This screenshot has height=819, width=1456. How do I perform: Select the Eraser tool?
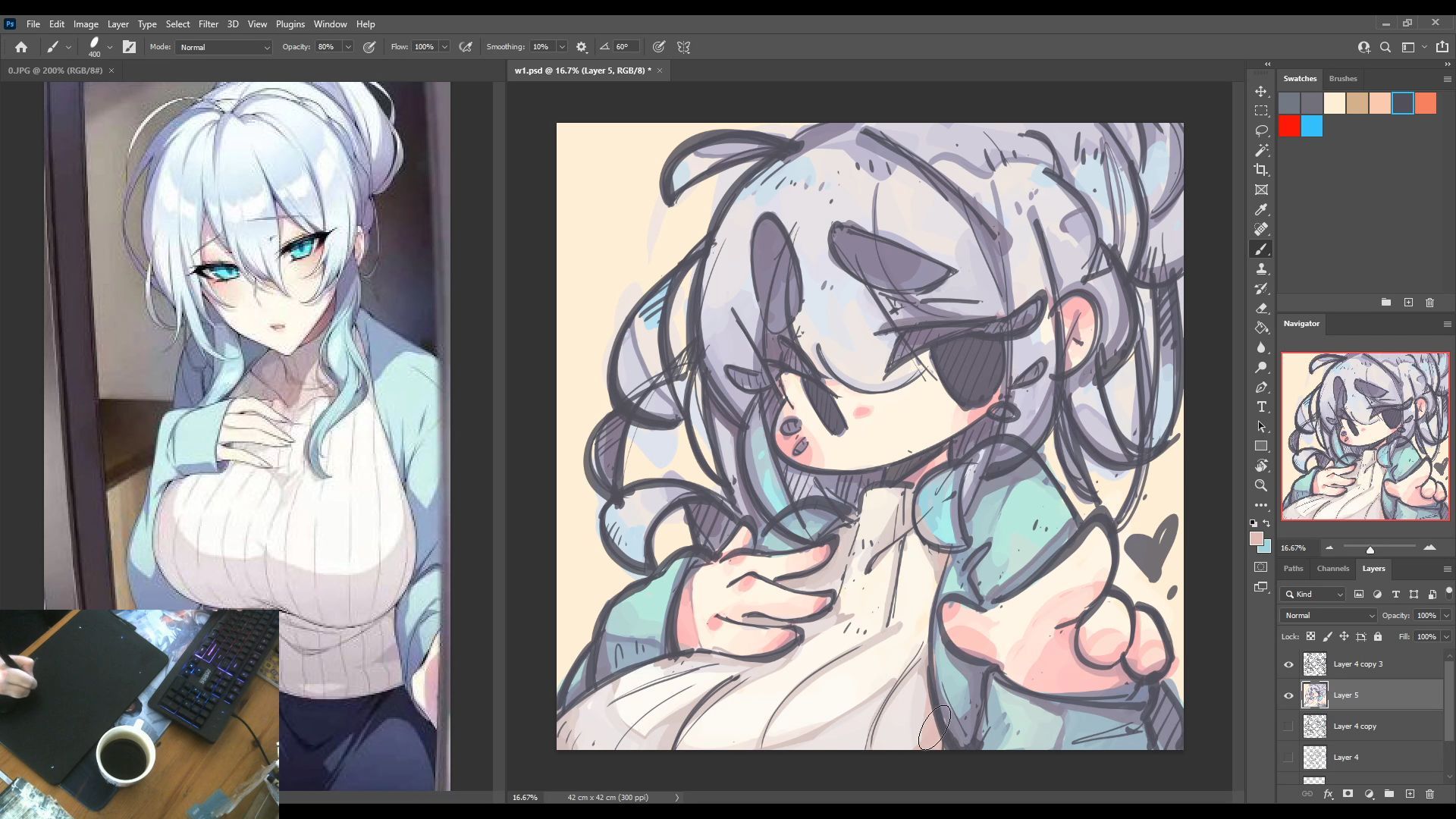point(1261,308)
